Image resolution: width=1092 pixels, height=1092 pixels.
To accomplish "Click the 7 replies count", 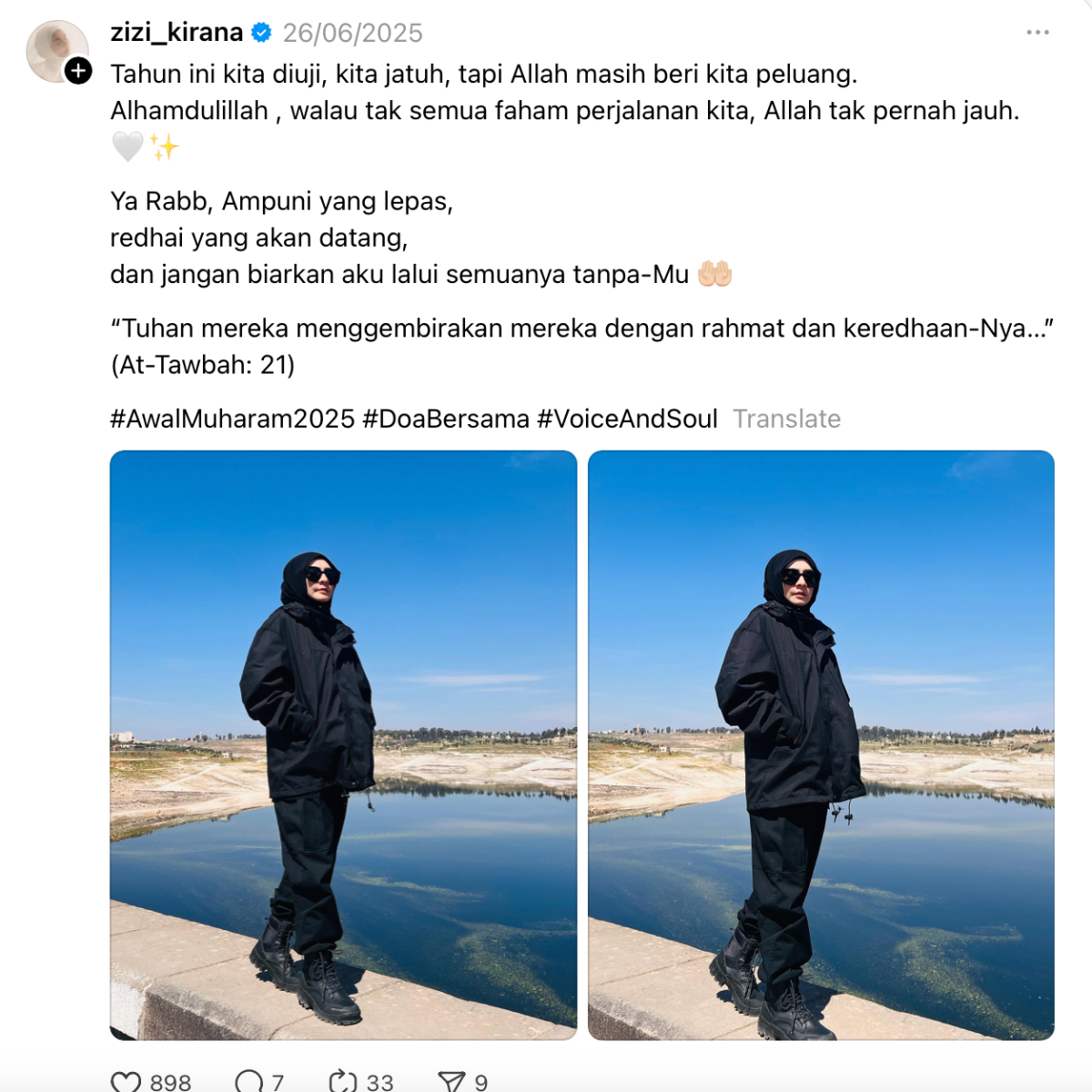I will (x=278, y=1082).
